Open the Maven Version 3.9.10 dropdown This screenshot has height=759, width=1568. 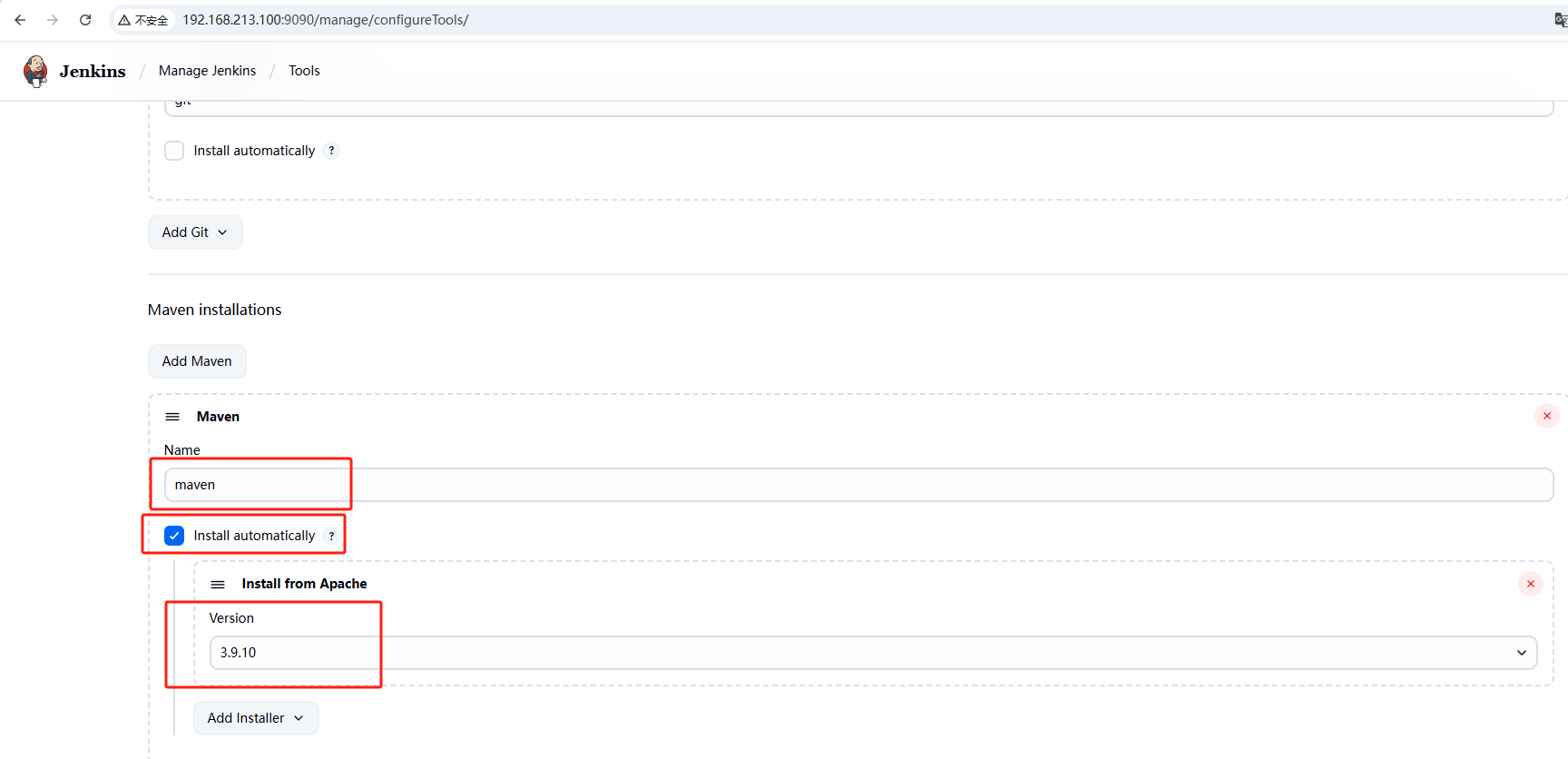point(873,653)
